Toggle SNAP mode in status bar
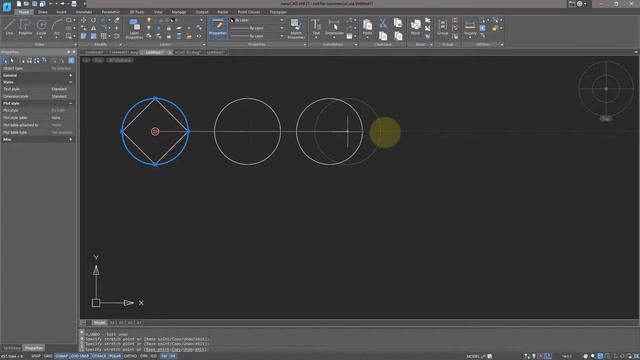The width and height of the screenshot is (640, 360). (36, 356)
